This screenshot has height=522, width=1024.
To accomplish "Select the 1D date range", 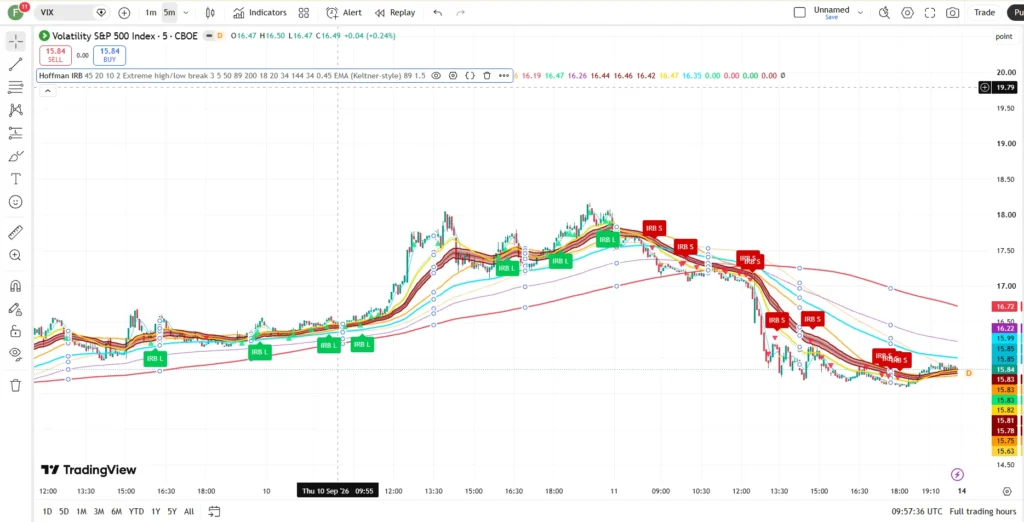I will pos(47,512).
